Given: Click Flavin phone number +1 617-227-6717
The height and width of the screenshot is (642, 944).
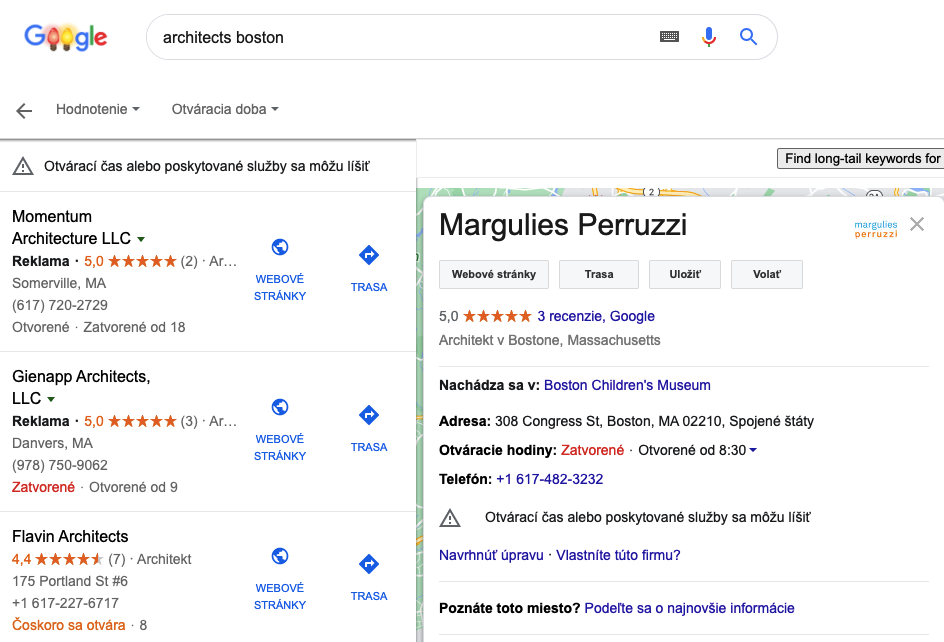Looking at the screenshot, I should pyautogui.click(x=66, y=603).
